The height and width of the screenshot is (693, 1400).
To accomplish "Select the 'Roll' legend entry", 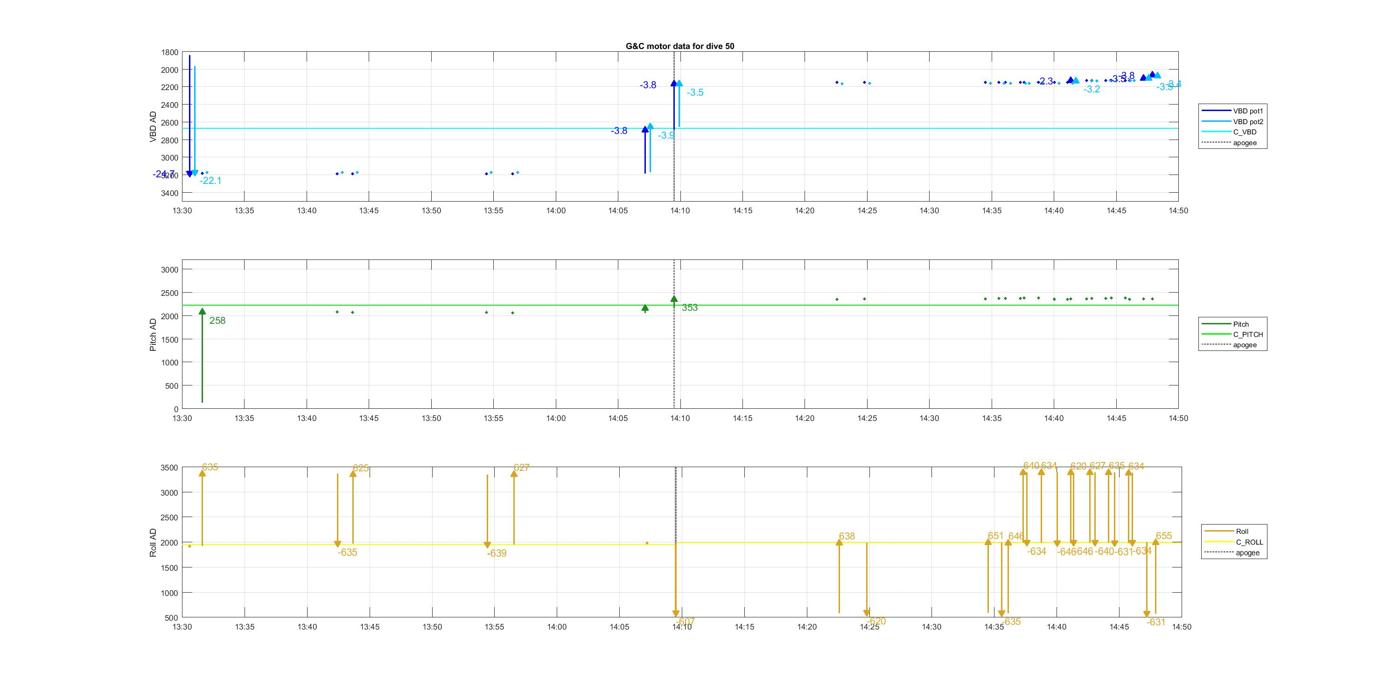I will pyautogui.click(x=1228, y=531).
